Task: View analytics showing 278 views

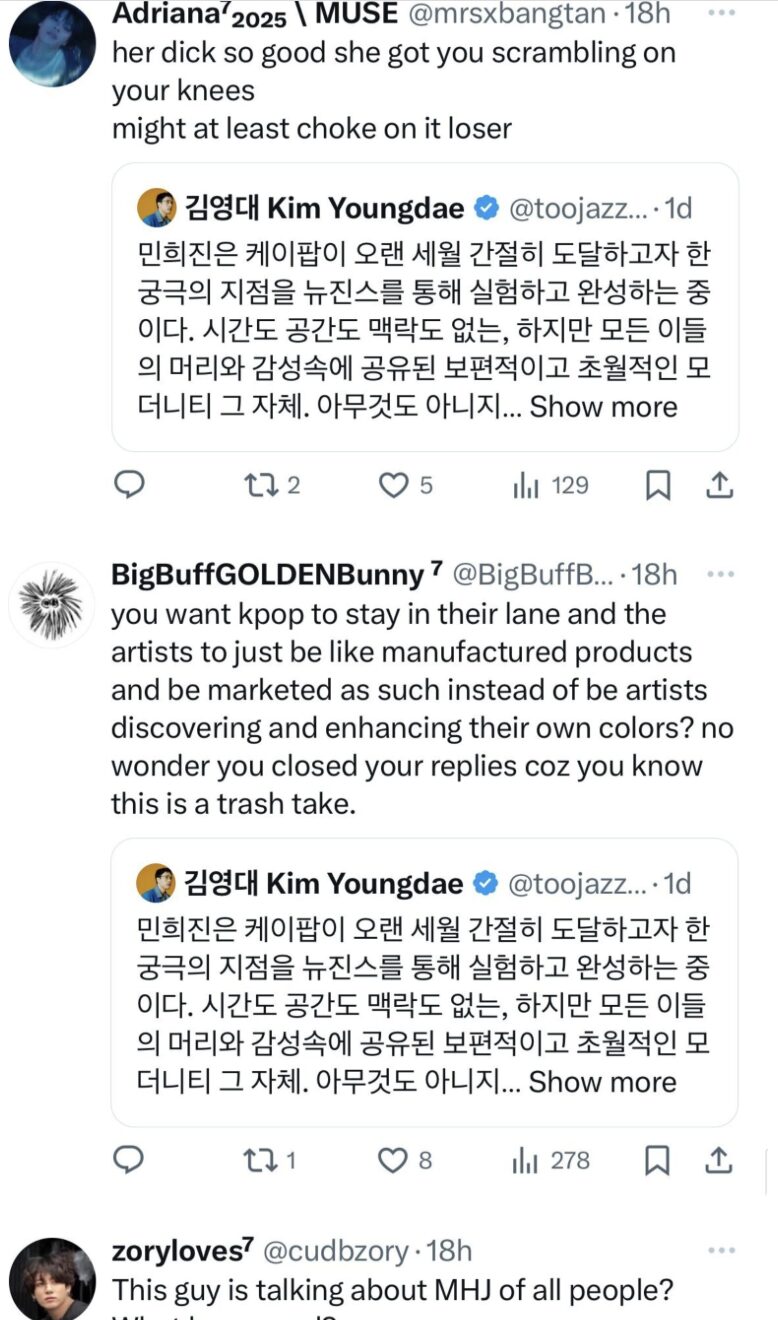Action: [x=527, y=1160]
